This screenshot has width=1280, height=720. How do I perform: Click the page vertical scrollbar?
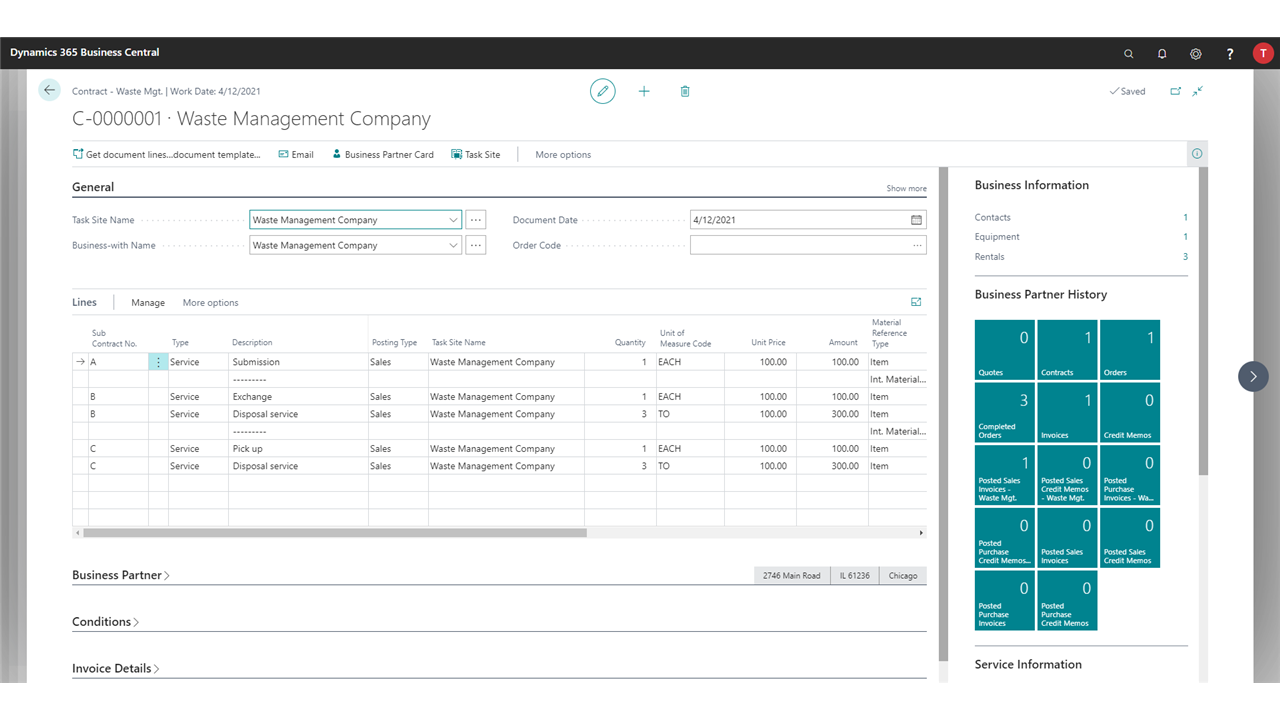(x=943, y=414)
